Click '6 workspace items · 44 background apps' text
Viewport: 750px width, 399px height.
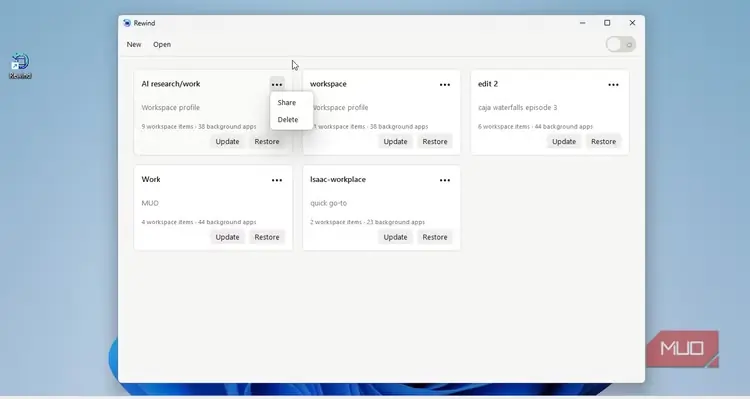click(535, 127)
